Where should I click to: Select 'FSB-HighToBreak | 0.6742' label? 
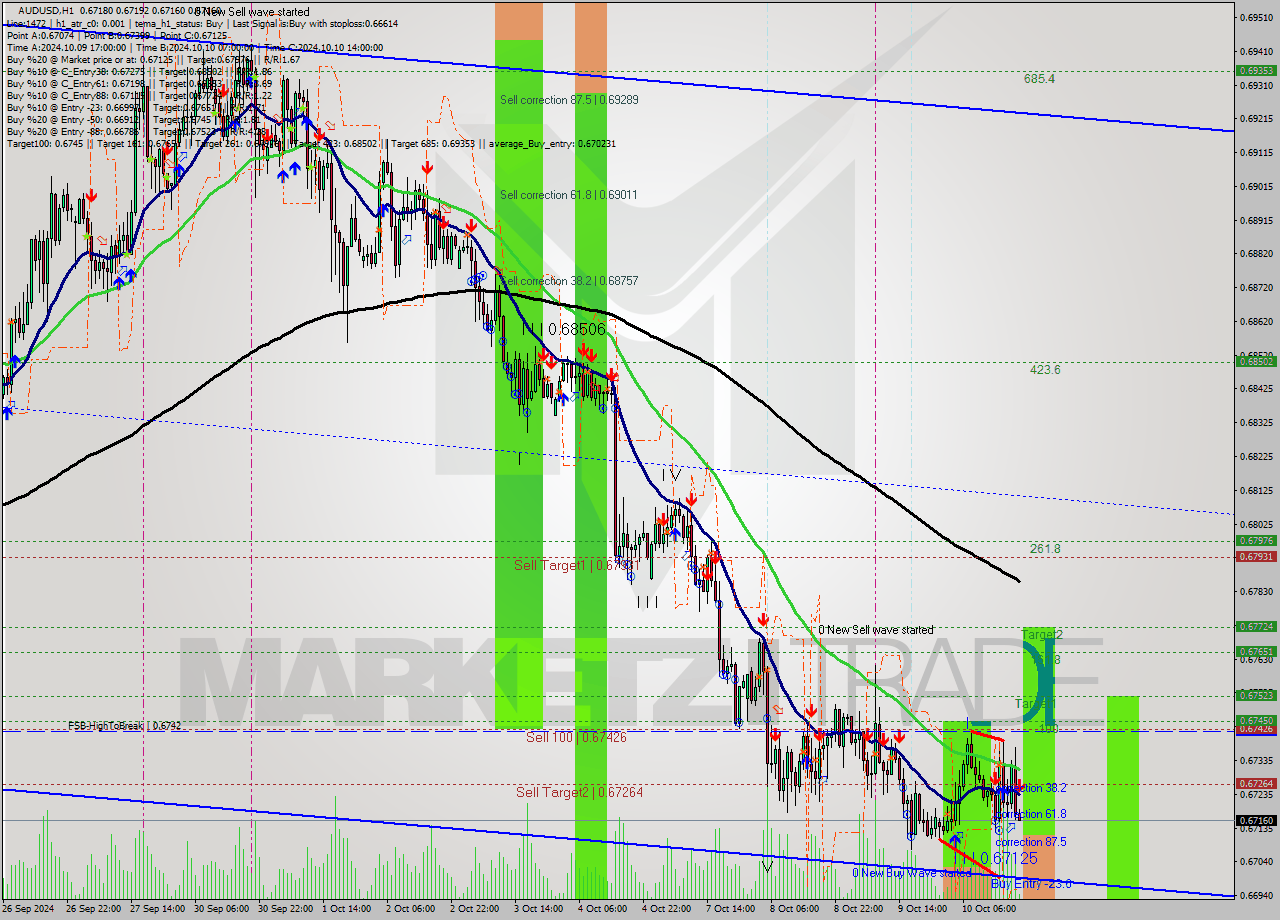[x=124, y=725]
